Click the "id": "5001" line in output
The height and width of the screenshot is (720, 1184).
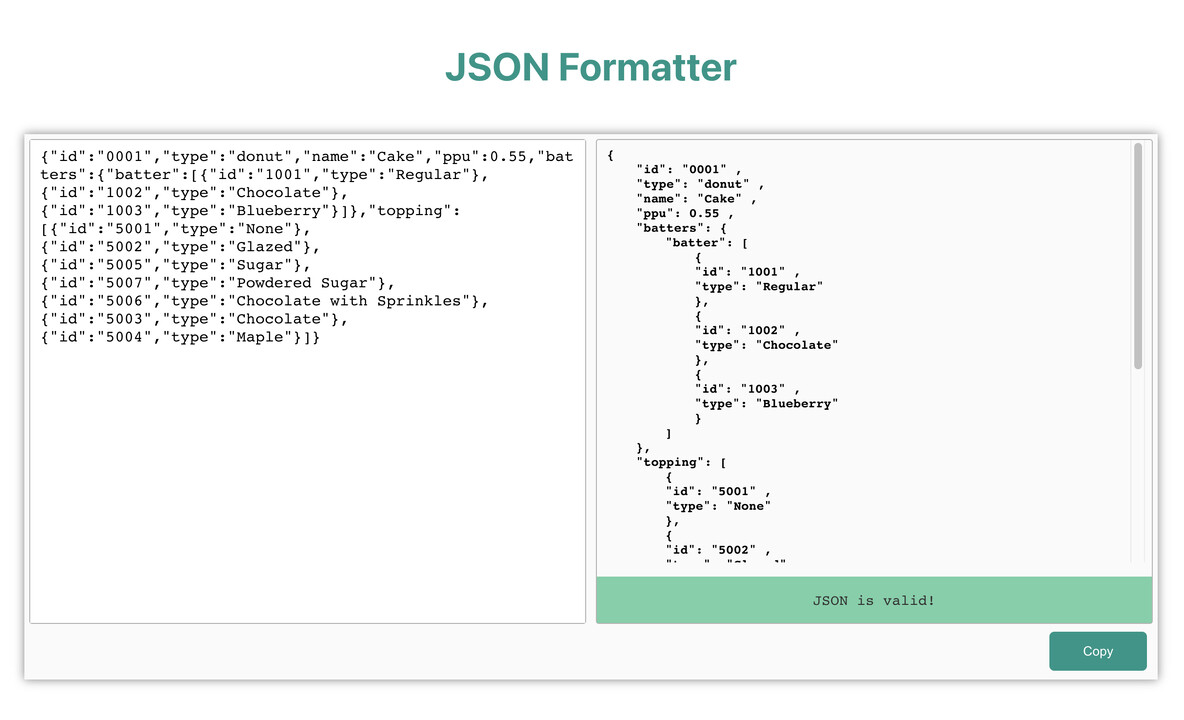717,491
